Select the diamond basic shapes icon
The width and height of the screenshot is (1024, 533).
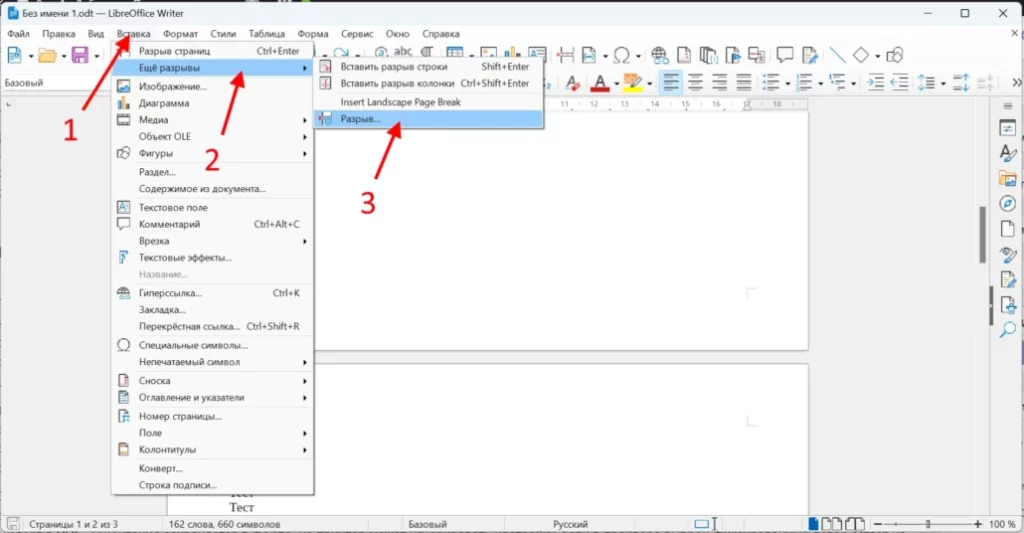pyautogui.click(x=861, y=56)
